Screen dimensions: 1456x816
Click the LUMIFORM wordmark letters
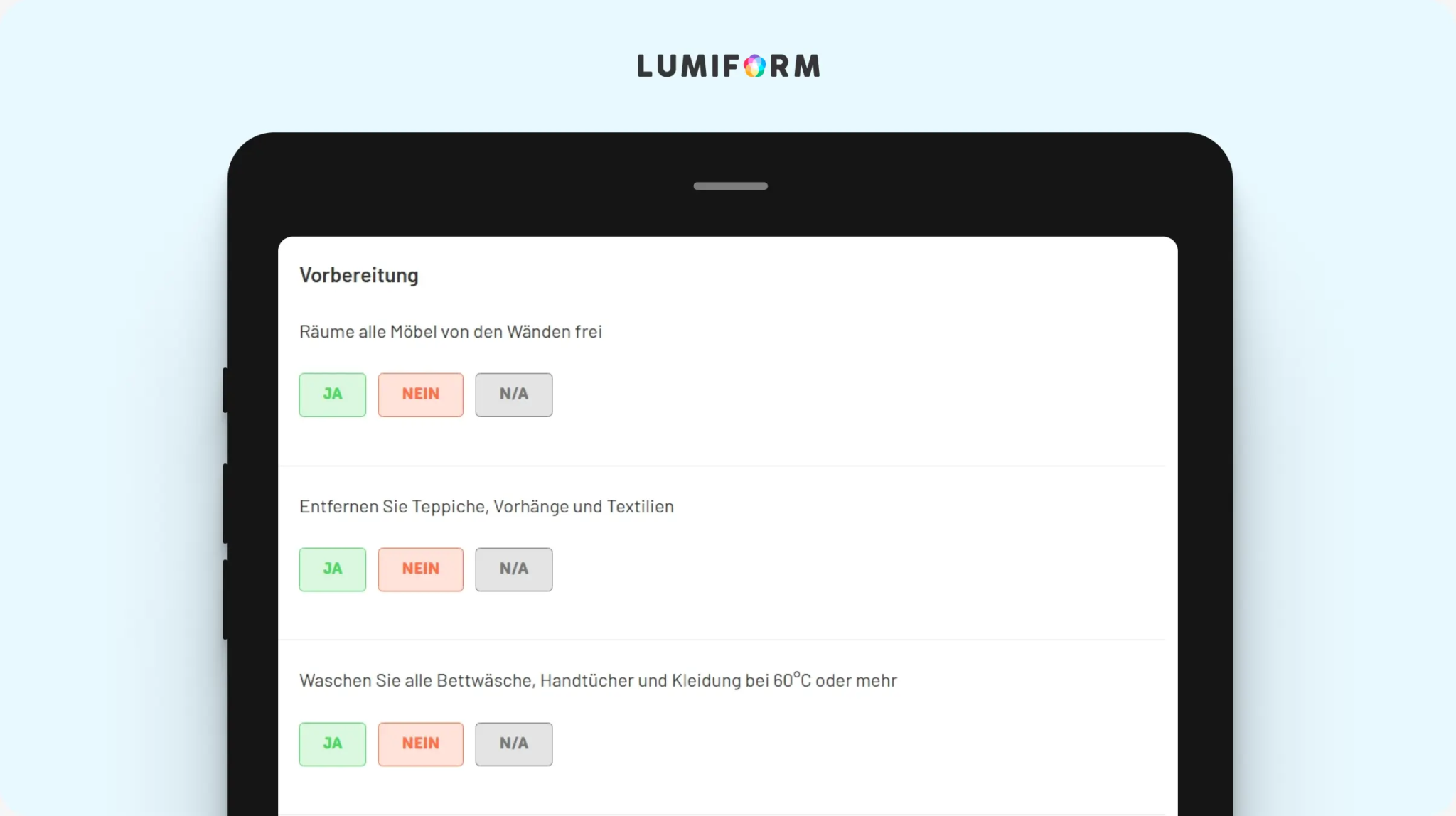729,66
